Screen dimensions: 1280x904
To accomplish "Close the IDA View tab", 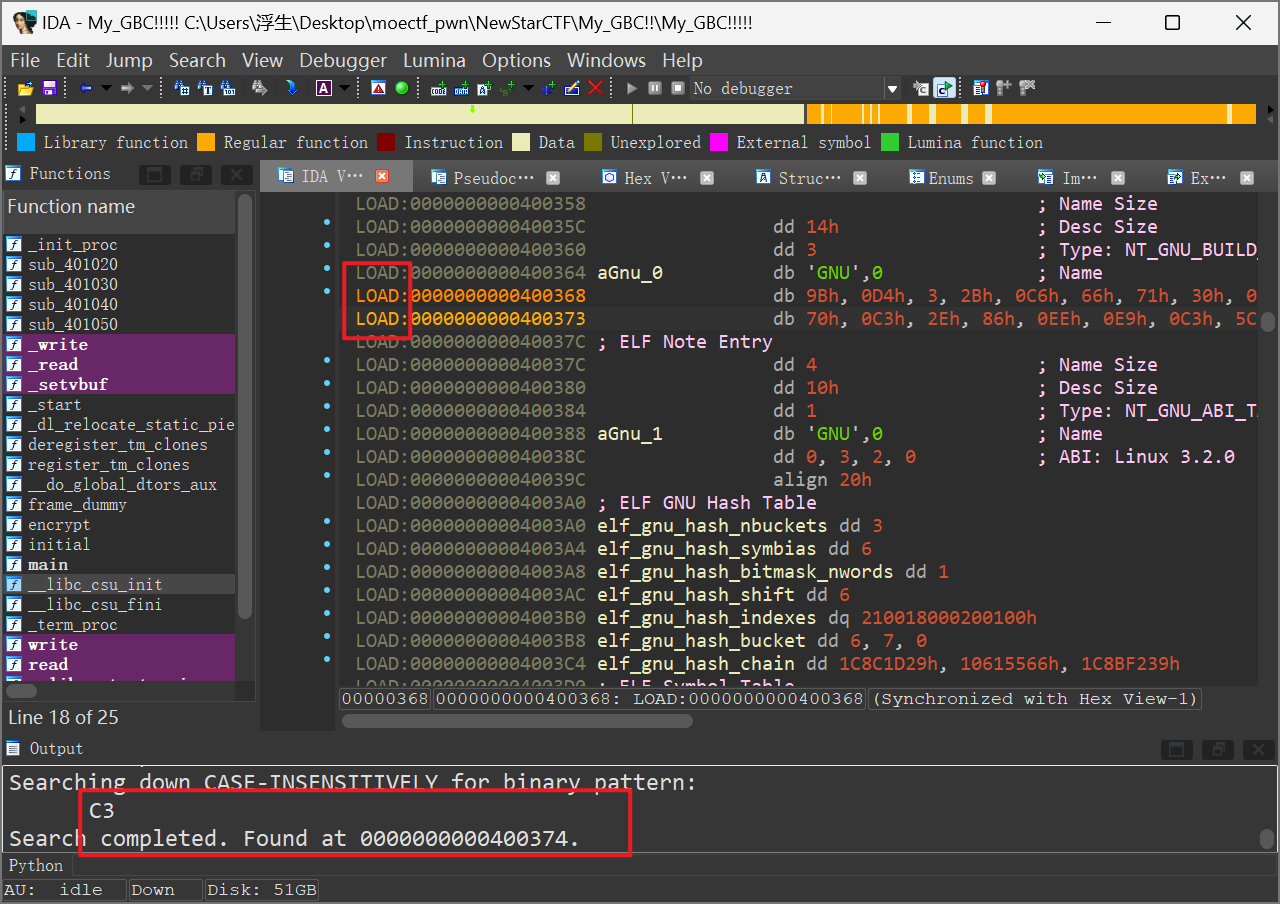I will coord(382,177).
